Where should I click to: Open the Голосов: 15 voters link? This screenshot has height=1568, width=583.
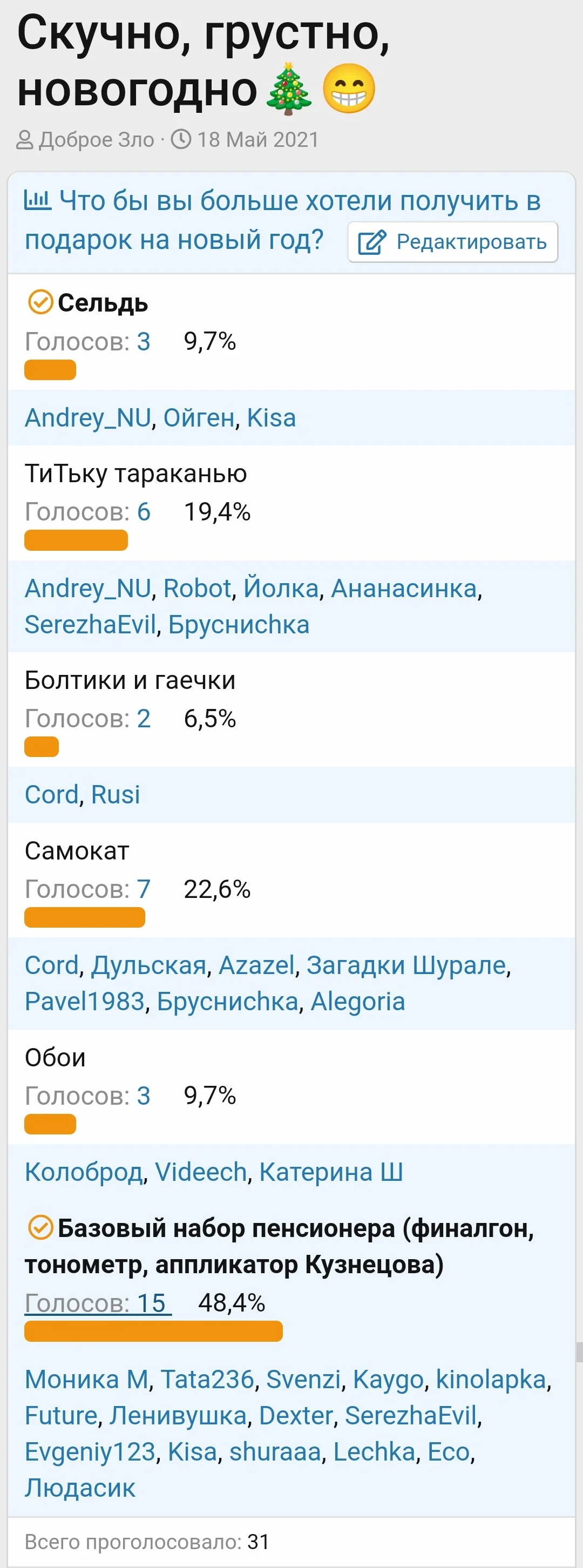click(x=97, y=1302)
